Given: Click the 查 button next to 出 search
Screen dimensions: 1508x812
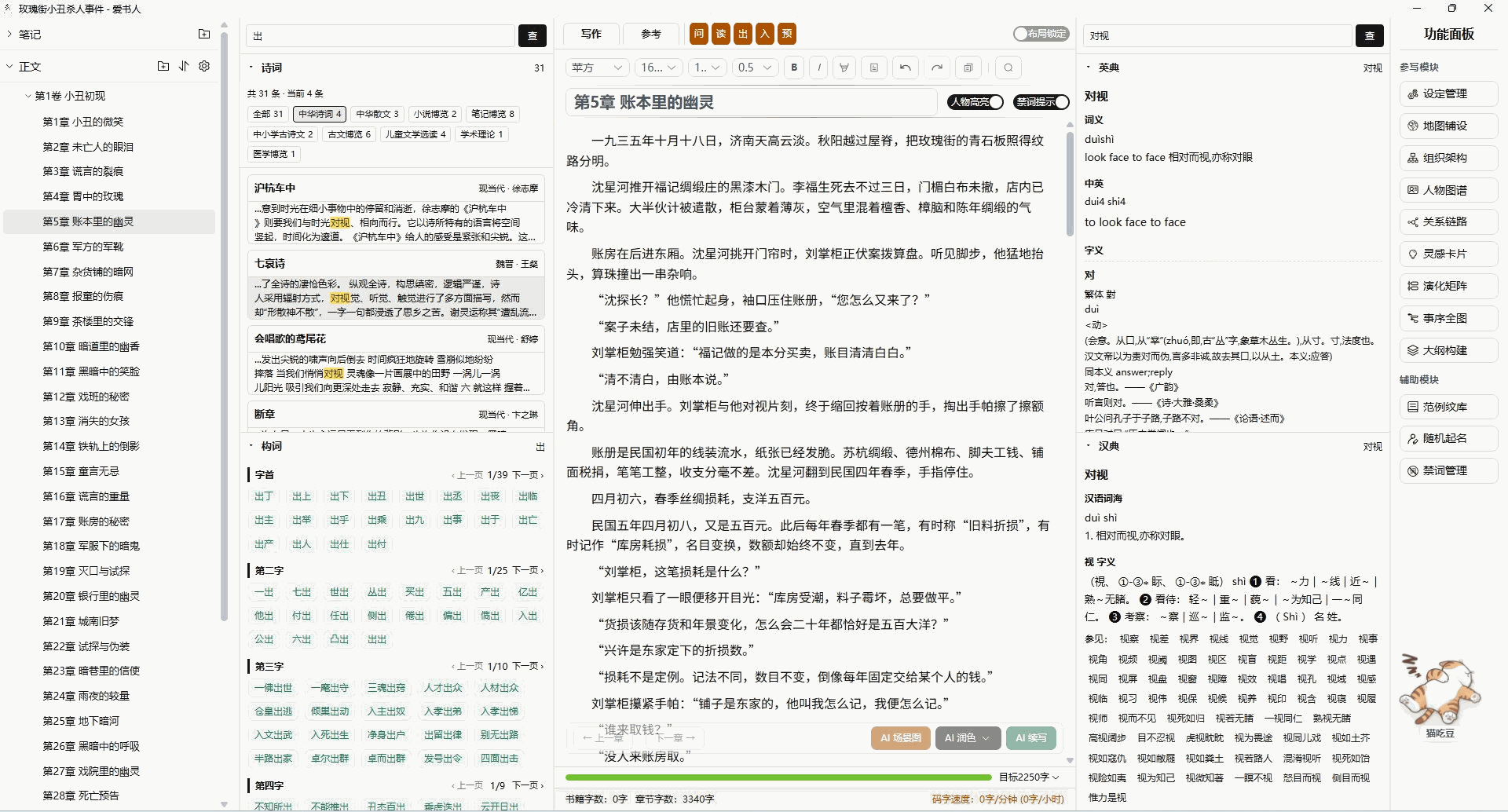Looking at the screenshot, I should (533, 35).
